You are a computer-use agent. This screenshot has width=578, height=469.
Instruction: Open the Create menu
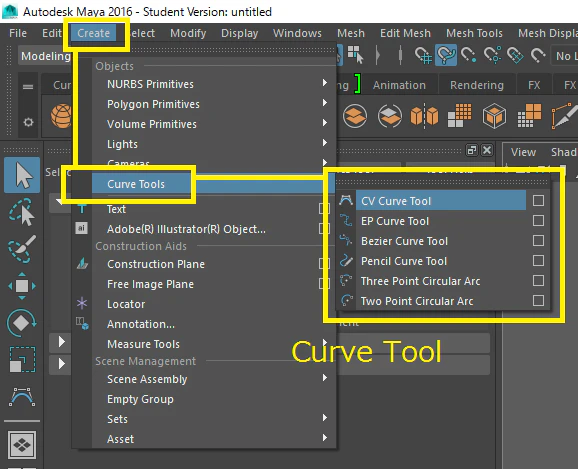click(x=93, y=33)
